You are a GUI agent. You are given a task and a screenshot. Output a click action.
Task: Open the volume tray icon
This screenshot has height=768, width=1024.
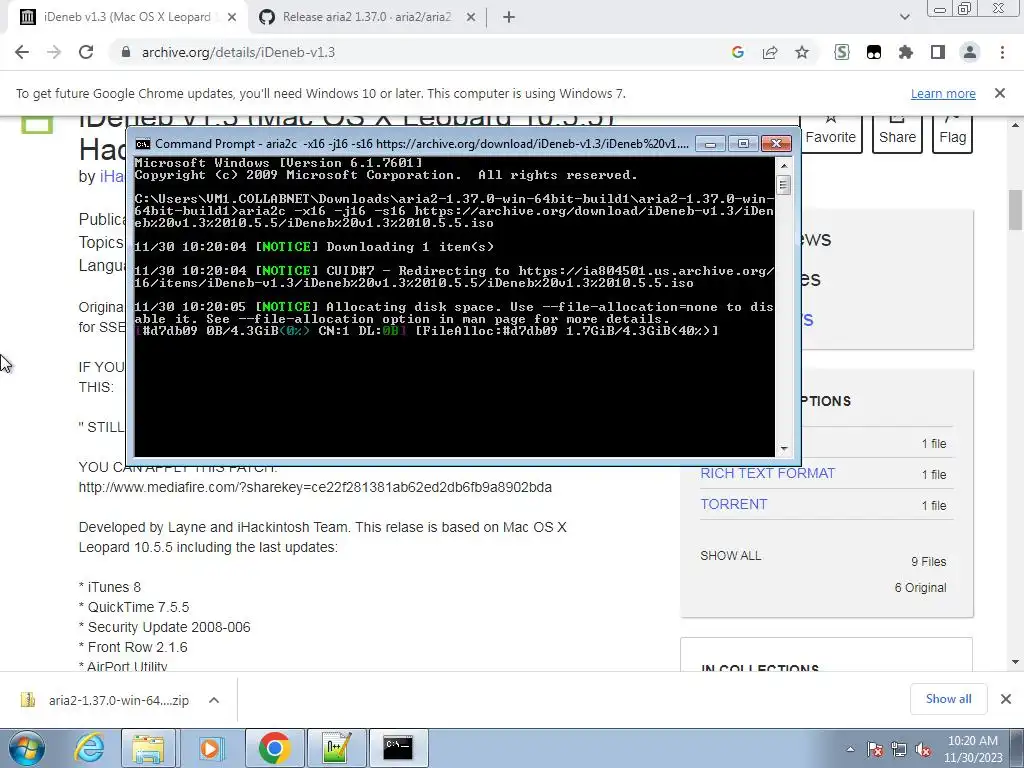[x=923, y=749]
